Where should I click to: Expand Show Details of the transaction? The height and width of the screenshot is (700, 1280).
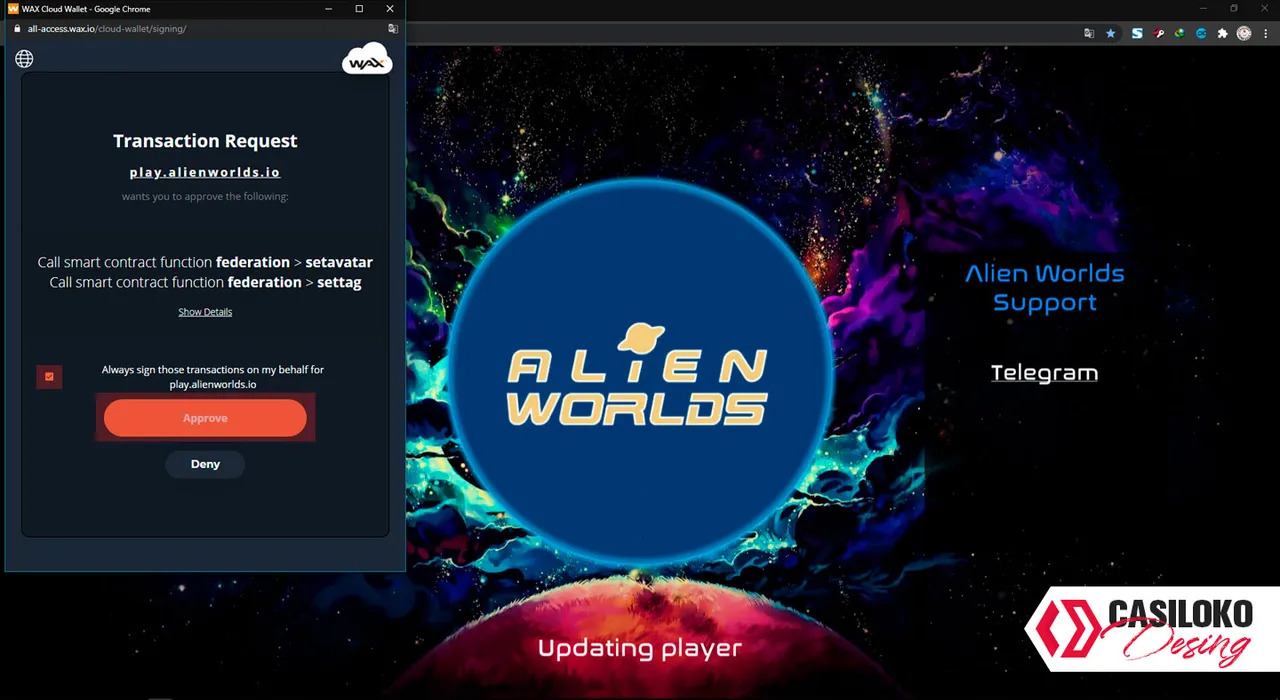coord(205,312)
